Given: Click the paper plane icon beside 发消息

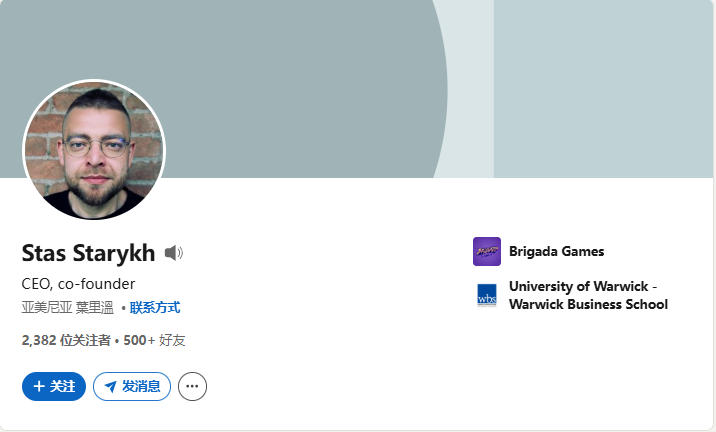Looking at the screenshot, I should [110, 386].
